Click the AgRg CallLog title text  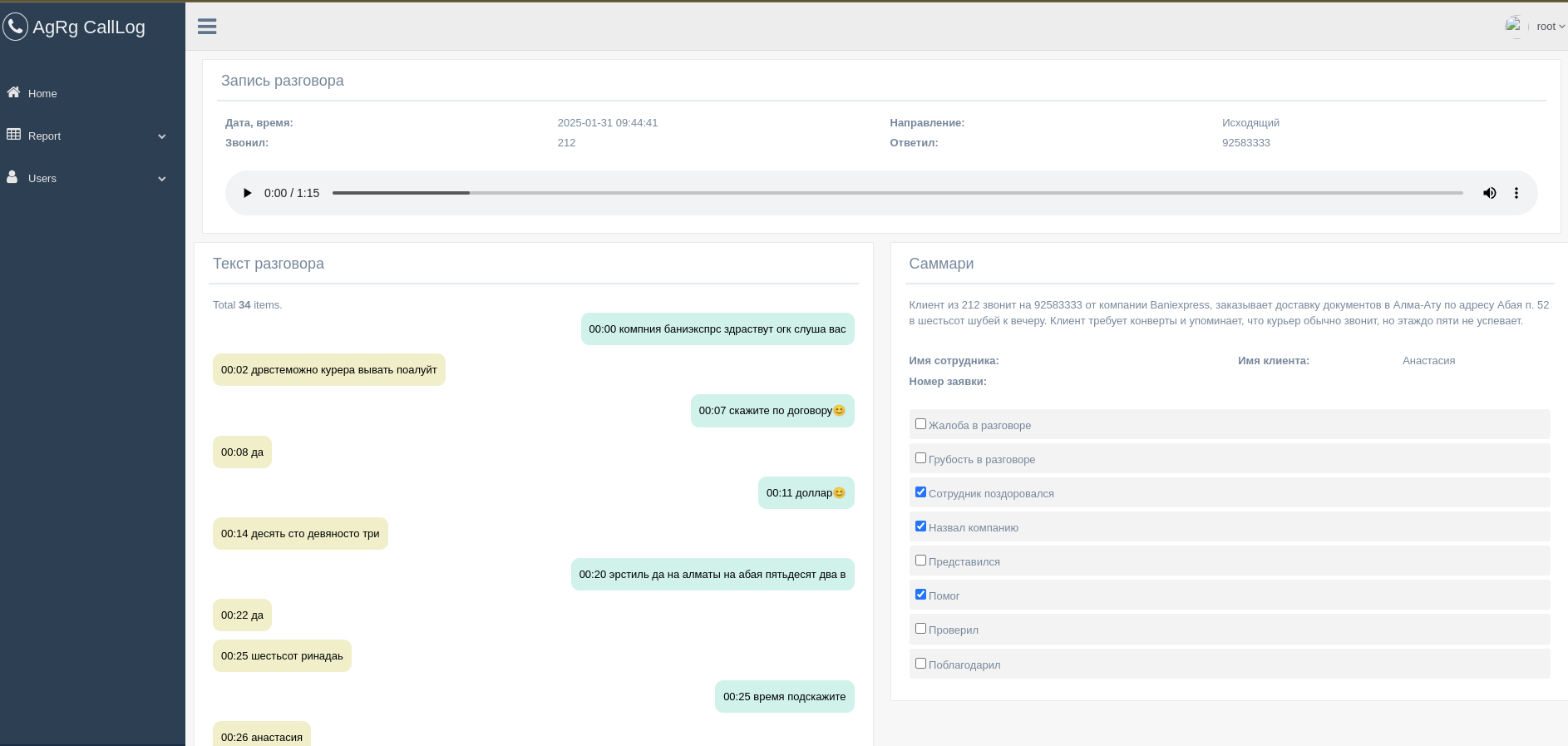(89, 27)
